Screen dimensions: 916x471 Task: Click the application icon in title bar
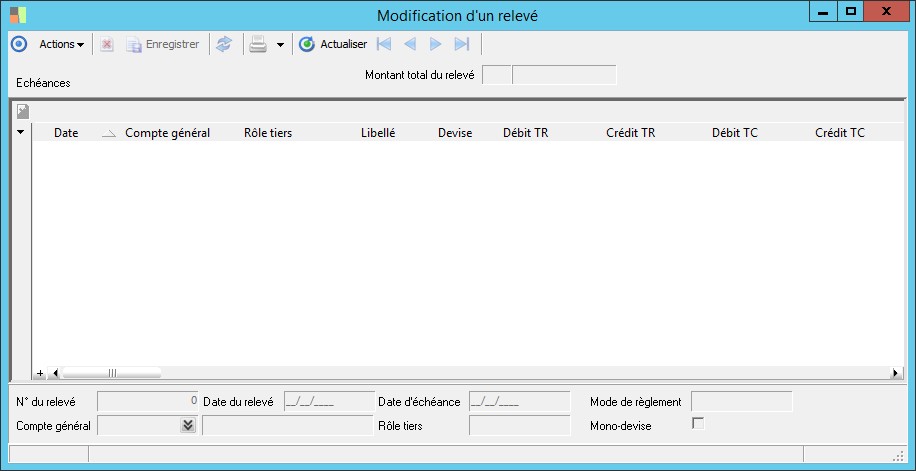pos(18,15)
